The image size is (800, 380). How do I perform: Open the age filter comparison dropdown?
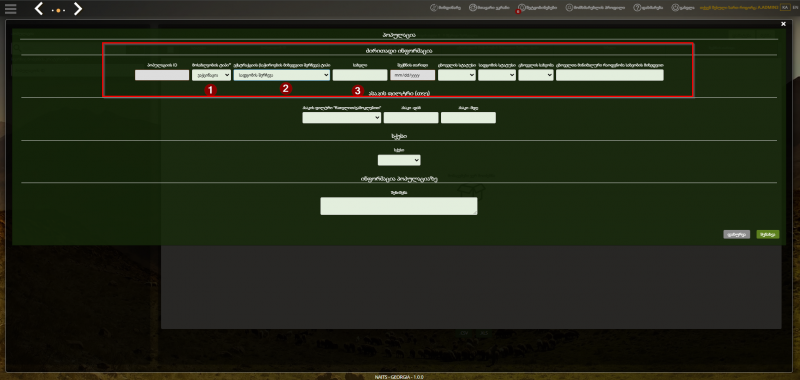tap(342, 118)
